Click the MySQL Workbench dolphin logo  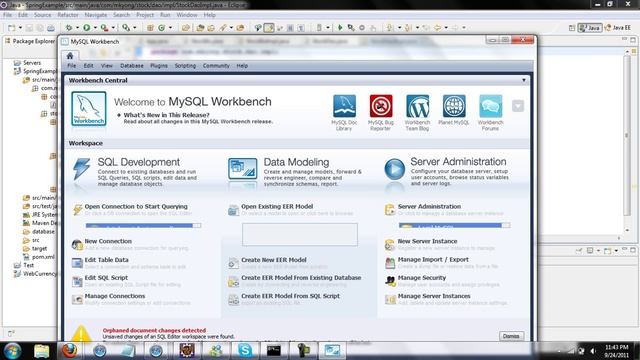[89, 109]
